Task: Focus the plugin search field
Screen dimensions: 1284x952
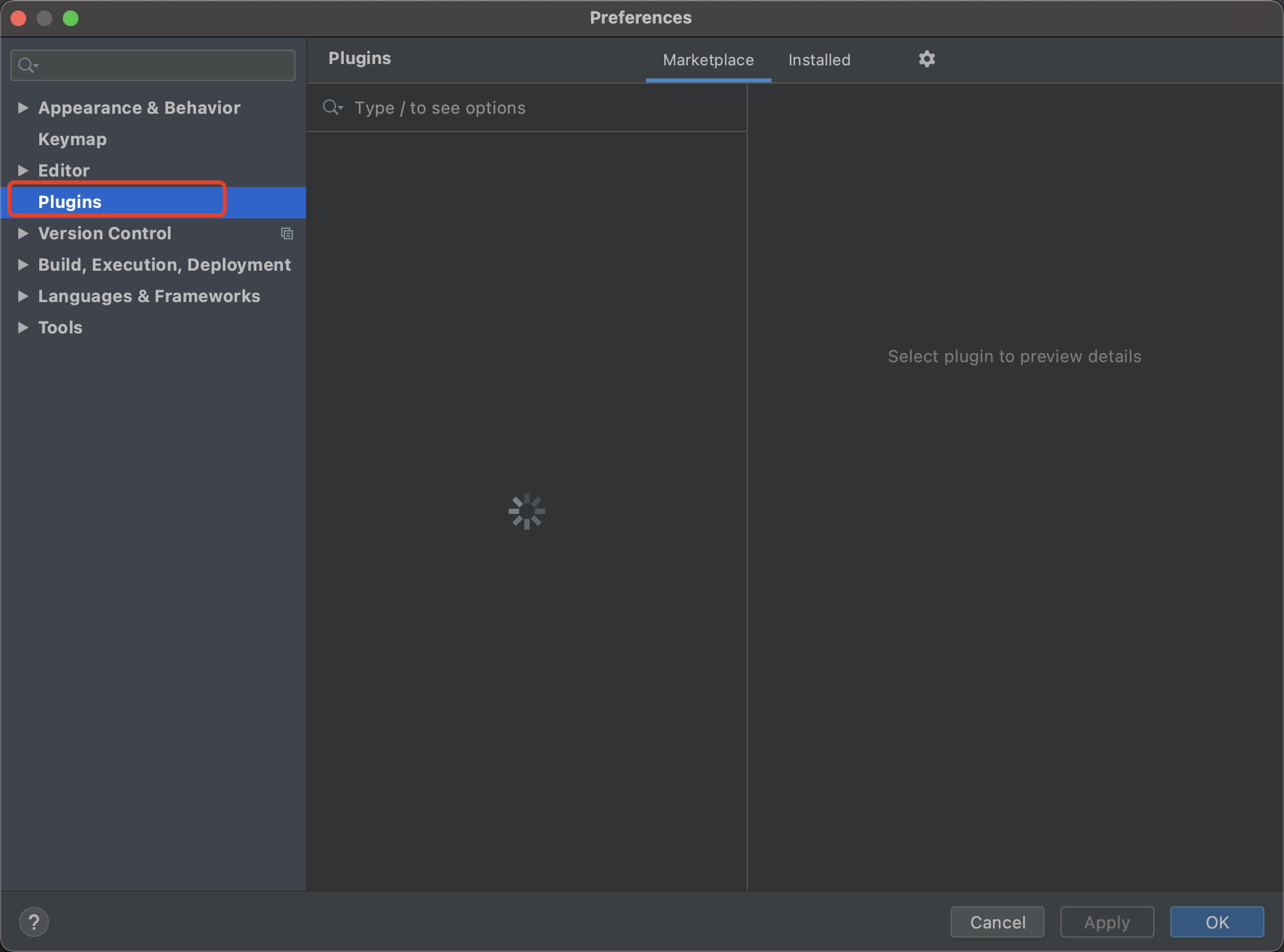Action: (536, 108)
